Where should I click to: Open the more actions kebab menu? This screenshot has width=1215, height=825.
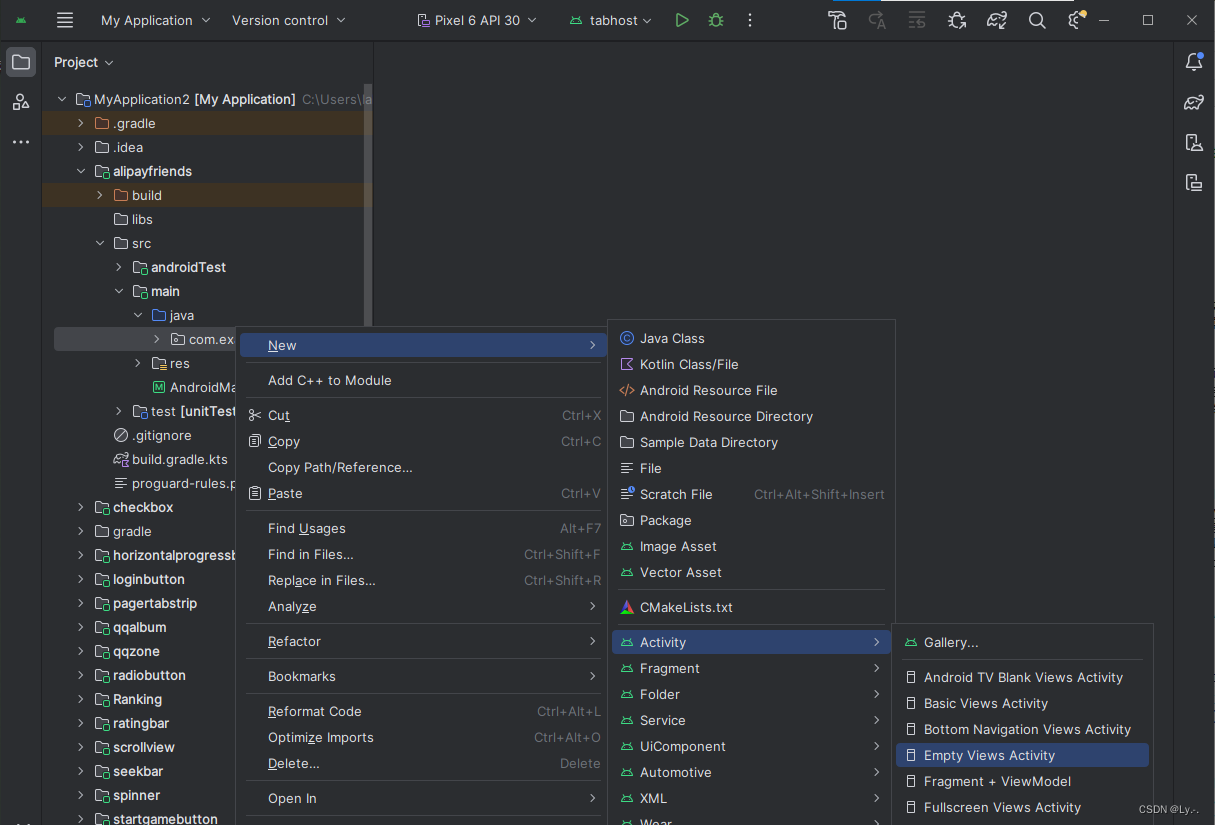pos(750,20)
